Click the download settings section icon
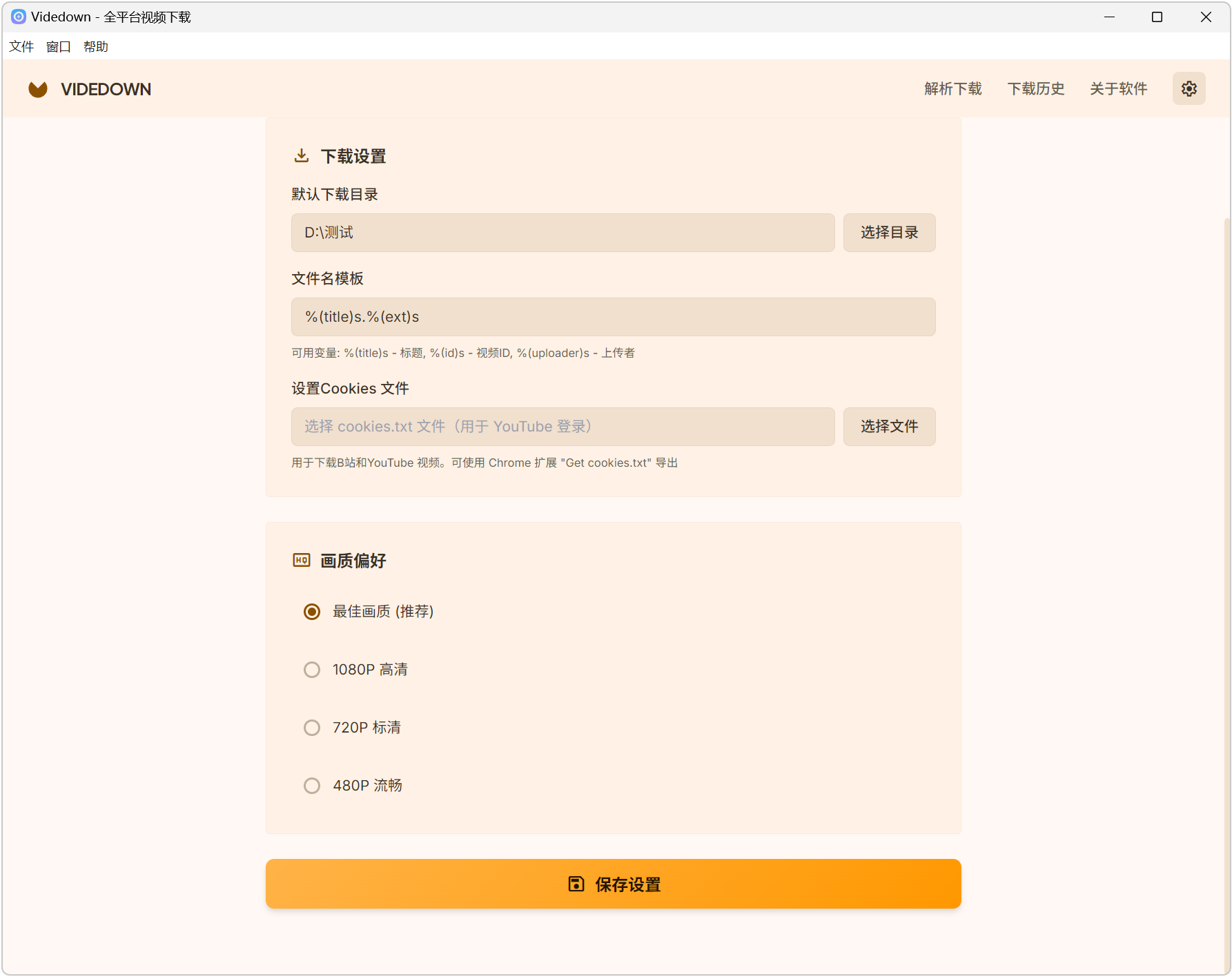The image size is (1232, 977). click(x=302, y=156)
